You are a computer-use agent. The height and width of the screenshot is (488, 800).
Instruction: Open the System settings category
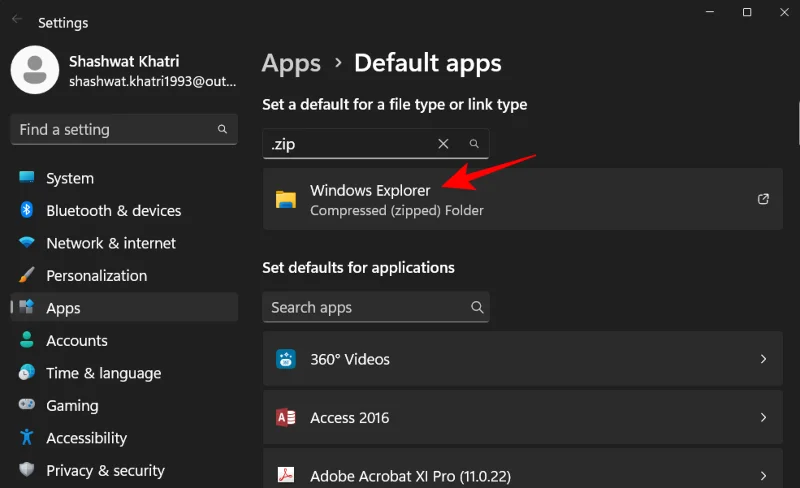point(124,178)
